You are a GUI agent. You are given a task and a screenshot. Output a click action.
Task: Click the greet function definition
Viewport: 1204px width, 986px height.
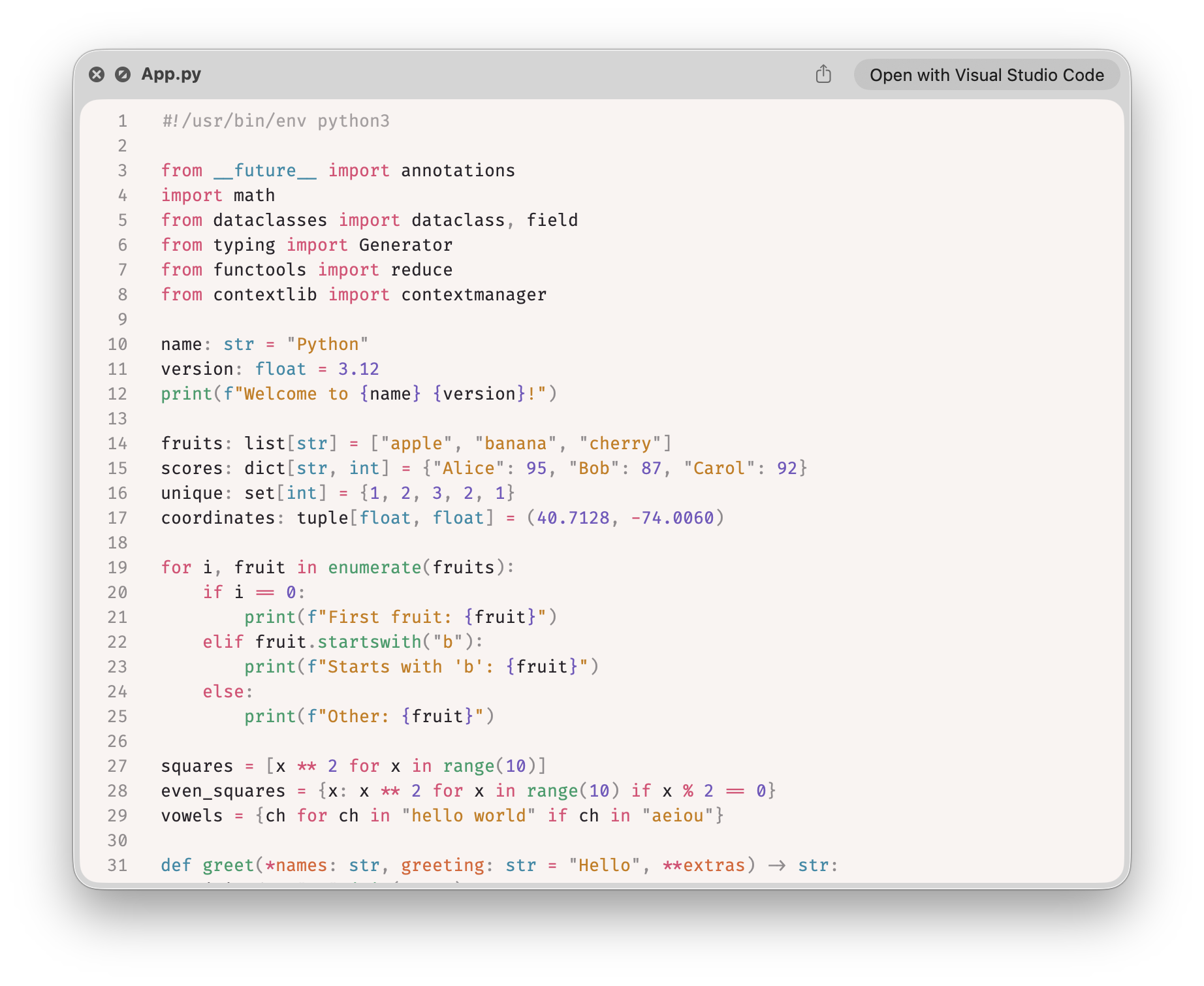pyautogui.click(x=226, y=865)
